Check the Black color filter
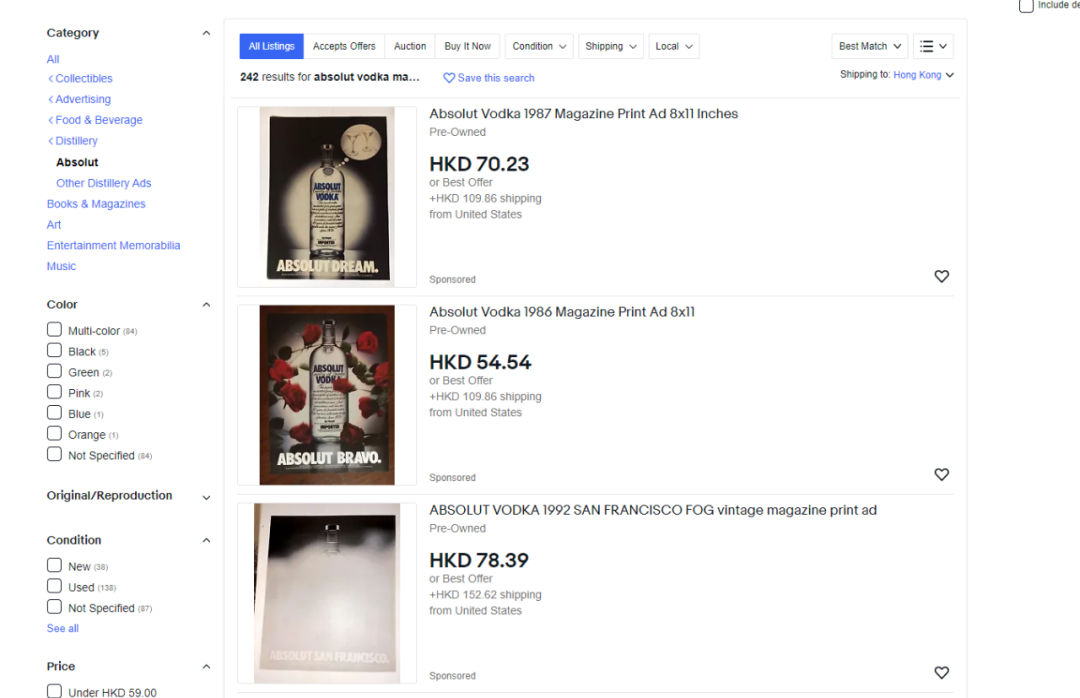Viewport: 1080px width, 698px height. [54, 351]
